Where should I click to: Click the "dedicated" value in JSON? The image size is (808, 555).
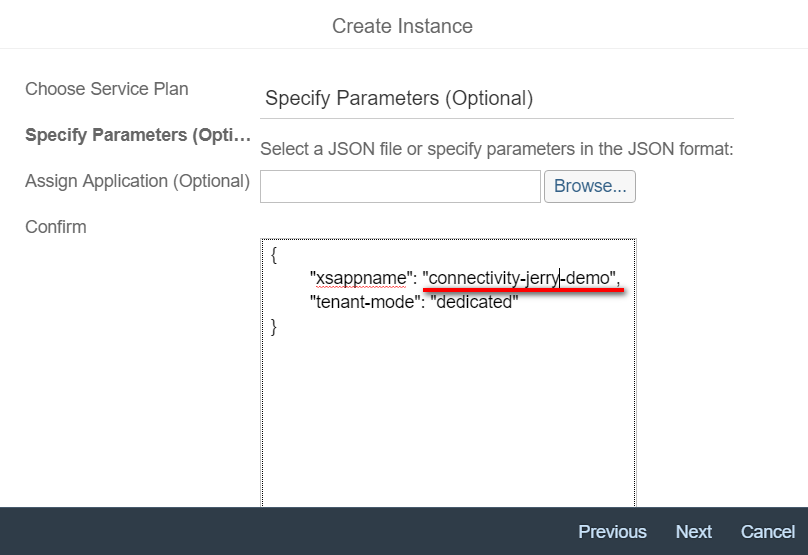click(x=474, y=302)
